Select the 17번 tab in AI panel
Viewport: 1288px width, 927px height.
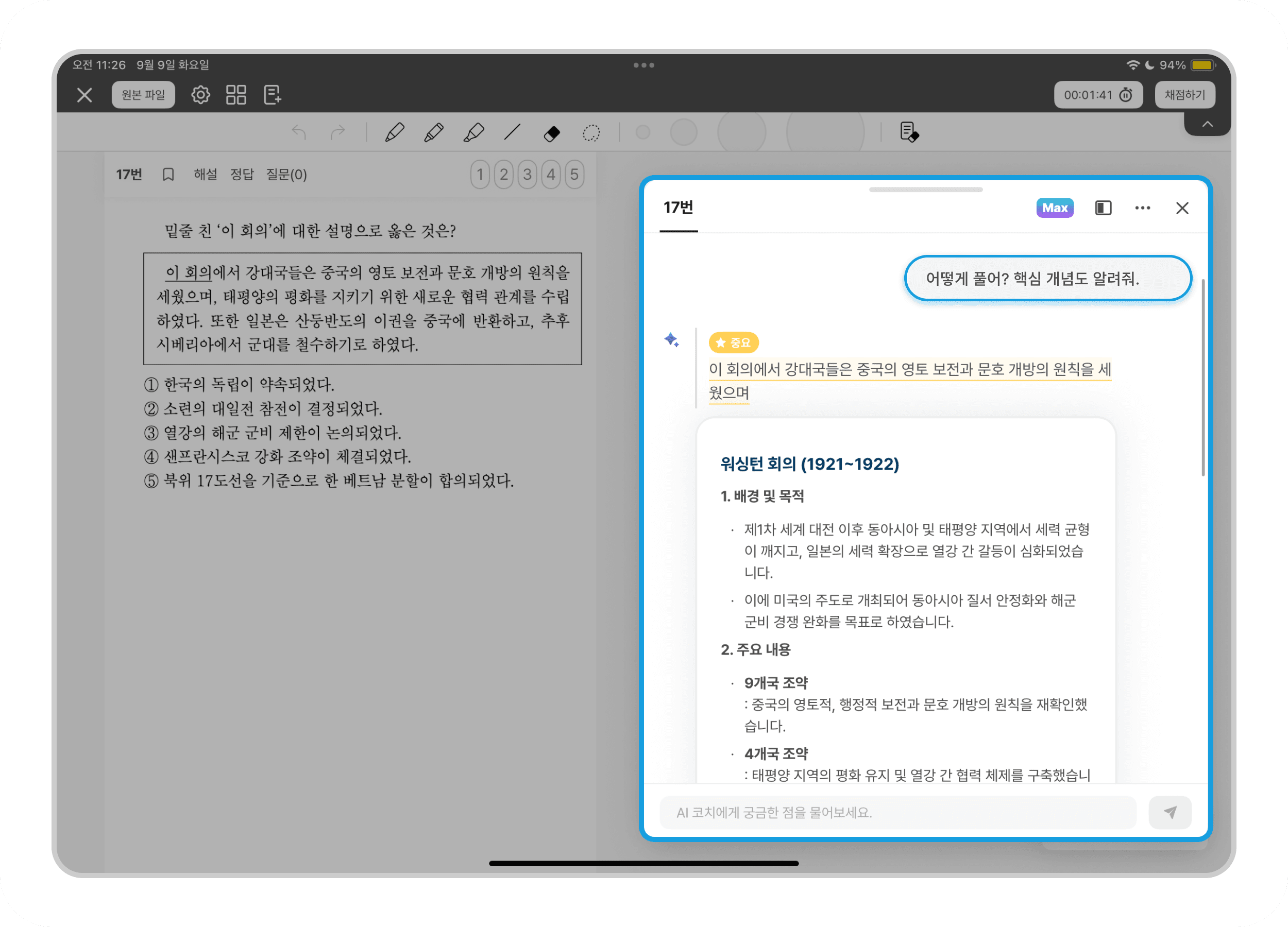(x=679, y=208)
